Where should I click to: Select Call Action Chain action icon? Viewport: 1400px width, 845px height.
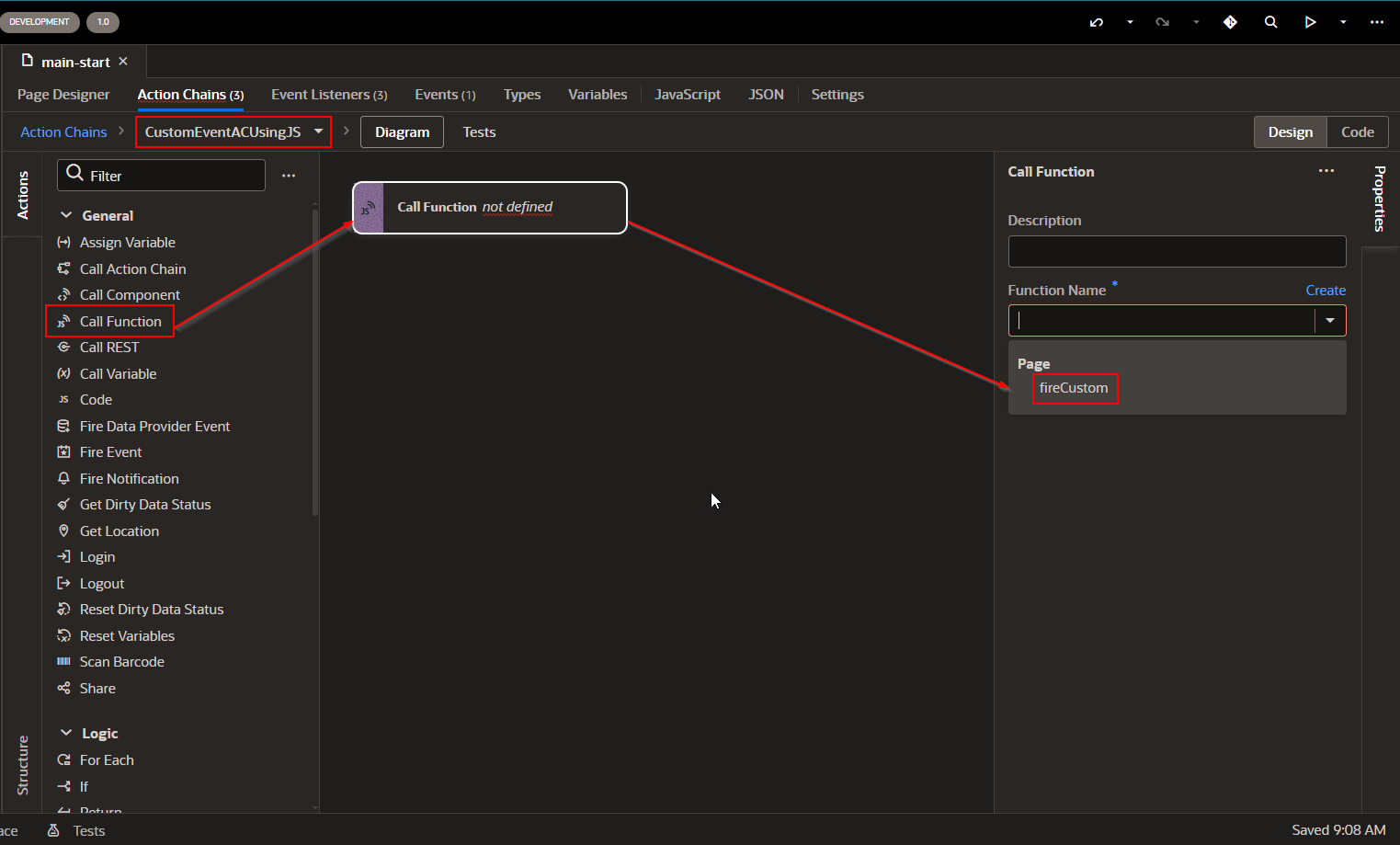pos(63,268)
